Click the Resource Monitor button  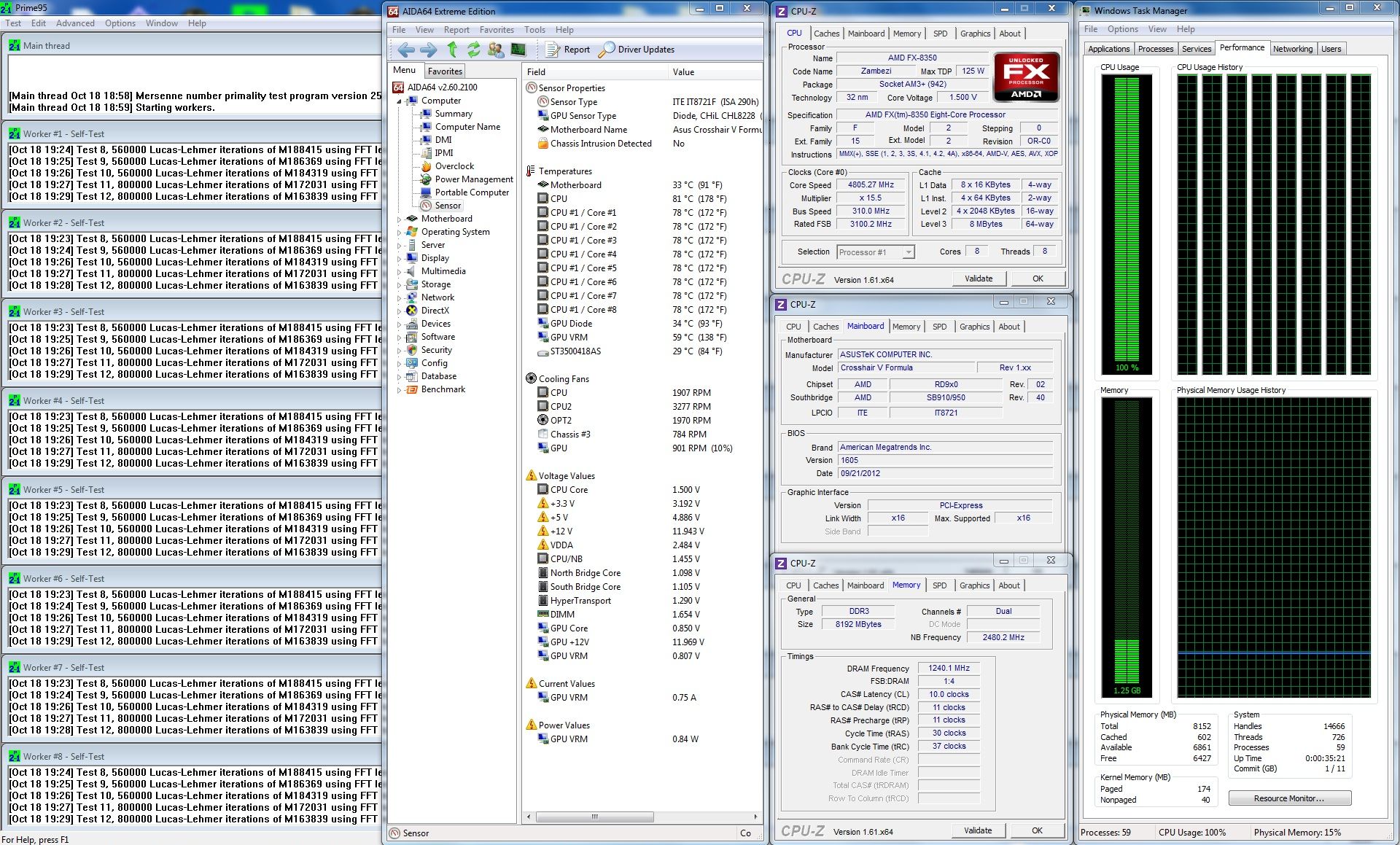pos(1289,798)
